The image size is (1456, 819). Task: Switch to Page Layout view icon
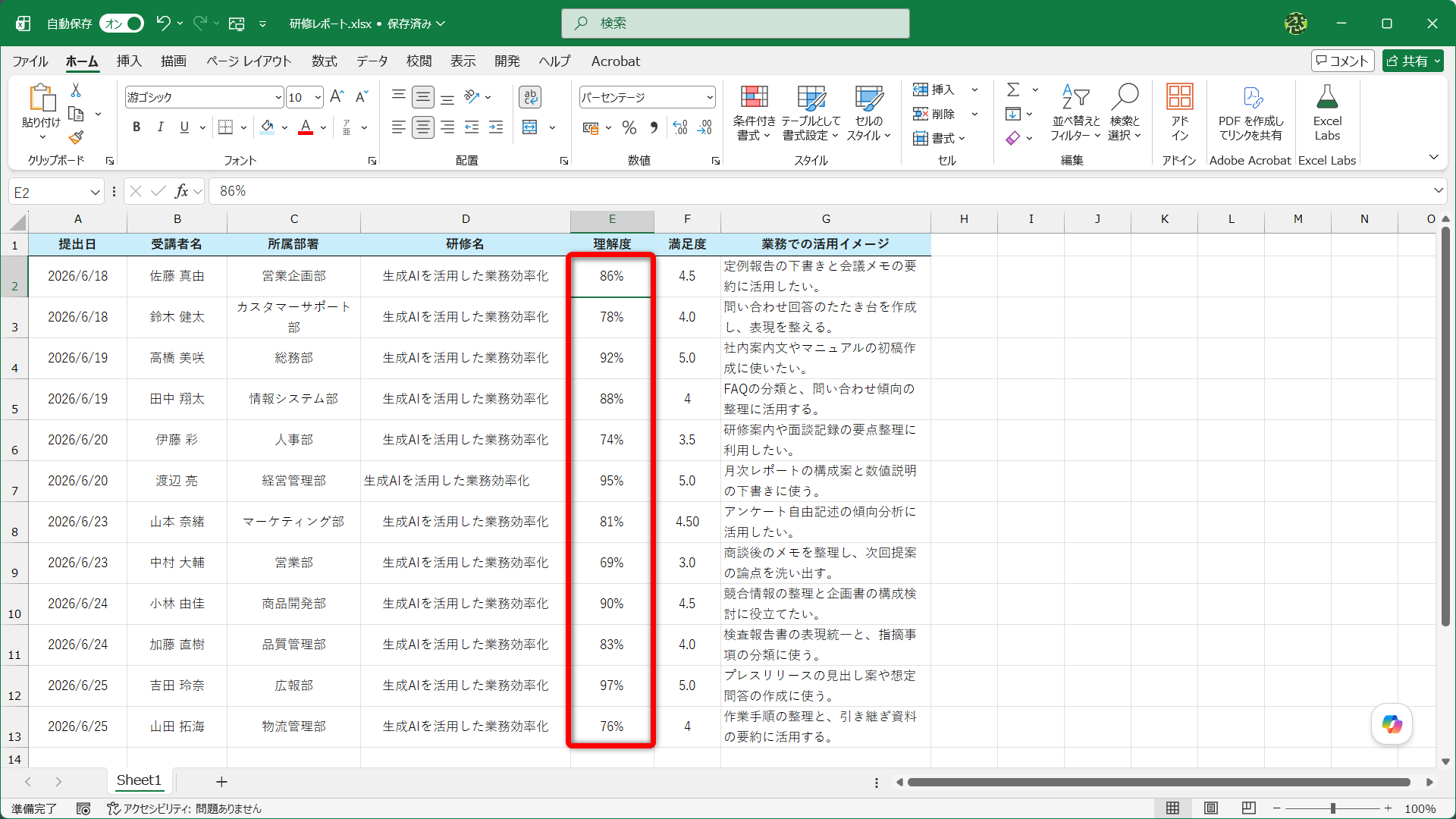click(1211, 808)
